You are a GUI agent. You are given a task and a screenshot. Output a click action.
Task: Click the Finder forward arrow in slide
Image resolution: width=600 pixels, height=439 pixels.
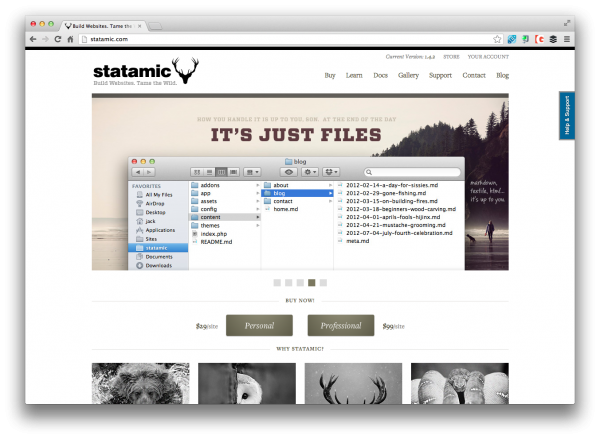coord(149,172)
